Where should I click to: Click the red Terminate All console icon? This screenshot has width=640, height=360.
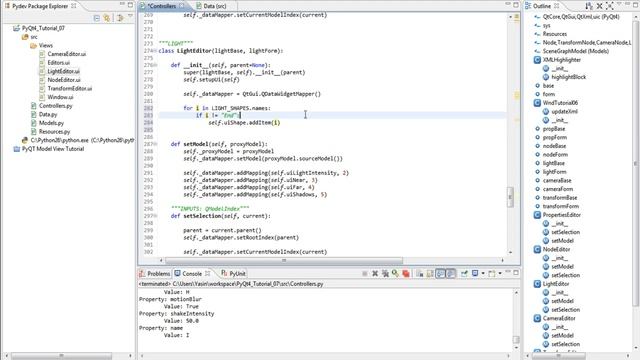tap(406, 273)
